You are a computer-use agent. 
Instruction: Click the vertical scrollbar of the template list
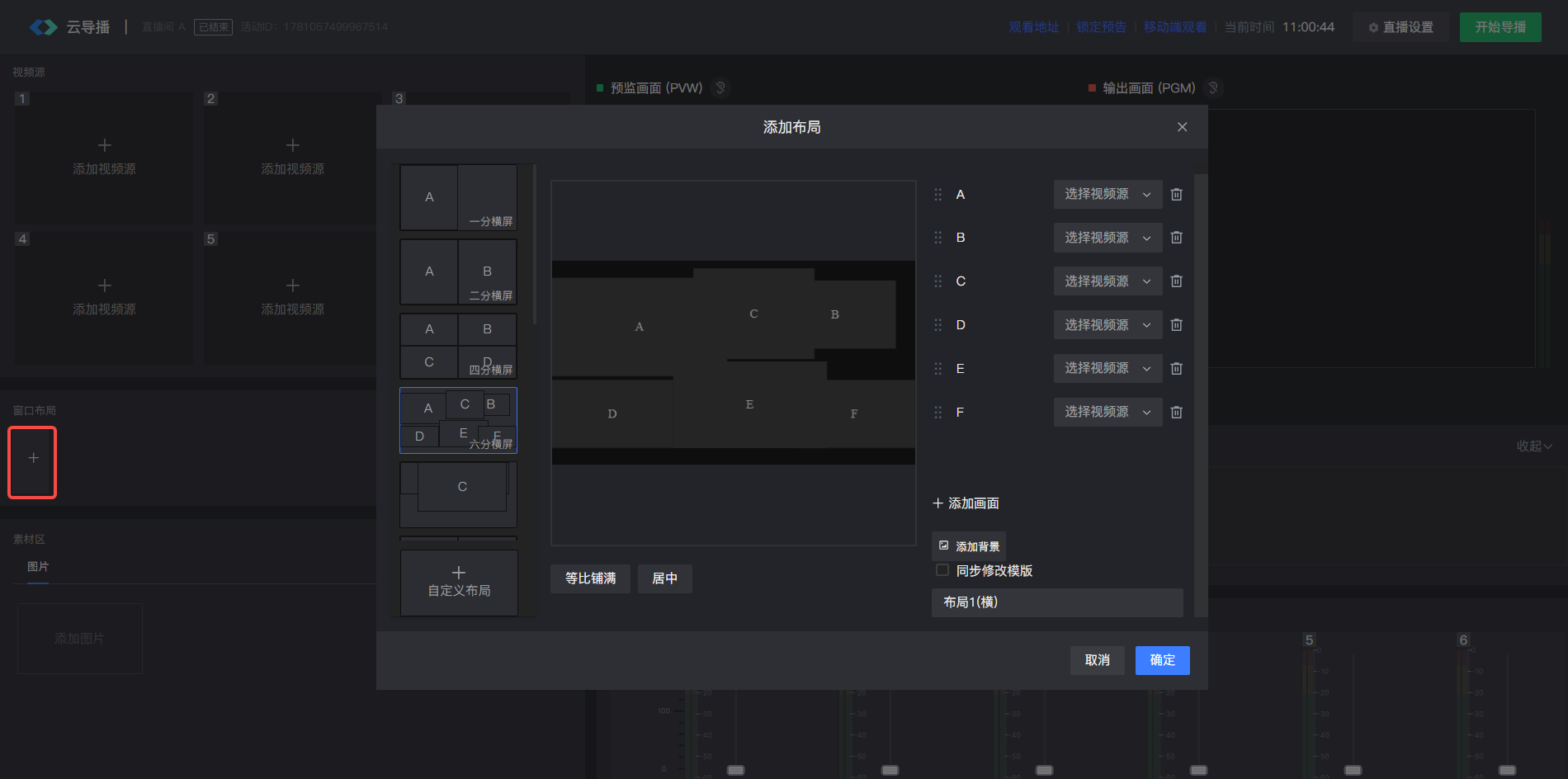coord(535,244)
